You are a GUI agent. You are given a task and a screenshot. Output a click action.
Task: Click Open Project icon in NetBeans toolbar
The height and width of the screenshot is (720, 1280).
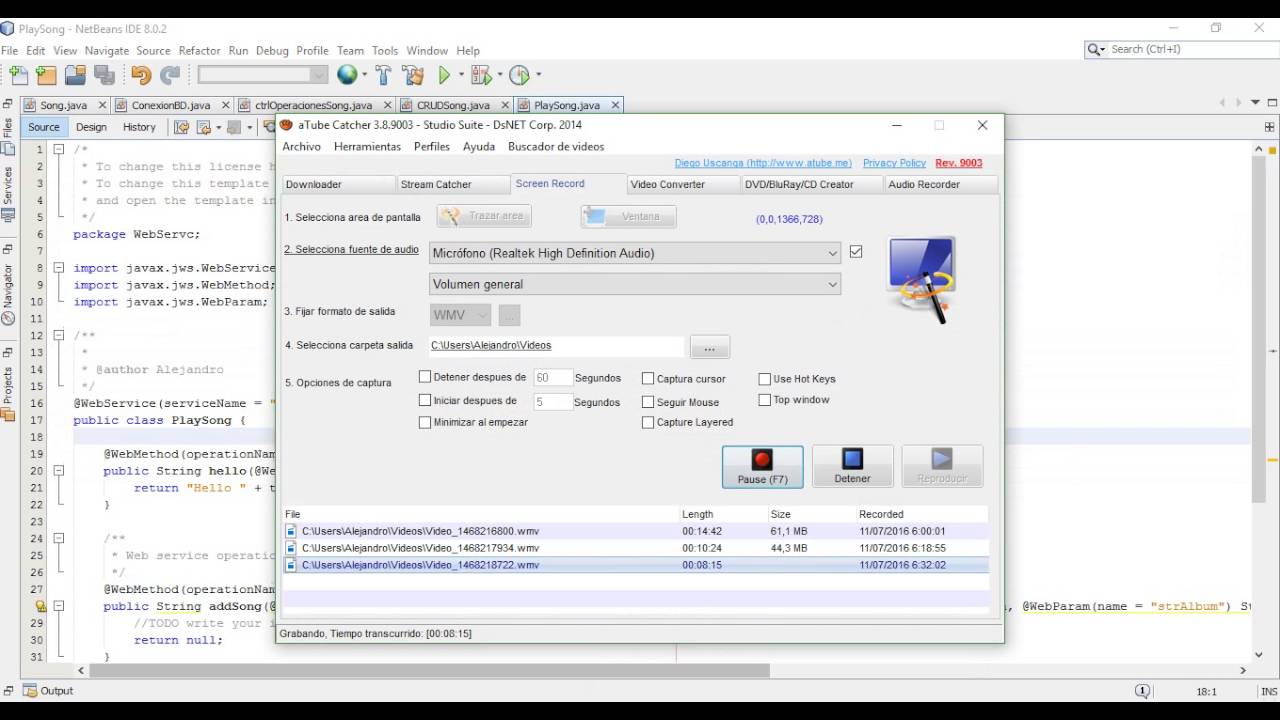pyautogui.click(x=75, y=75)
